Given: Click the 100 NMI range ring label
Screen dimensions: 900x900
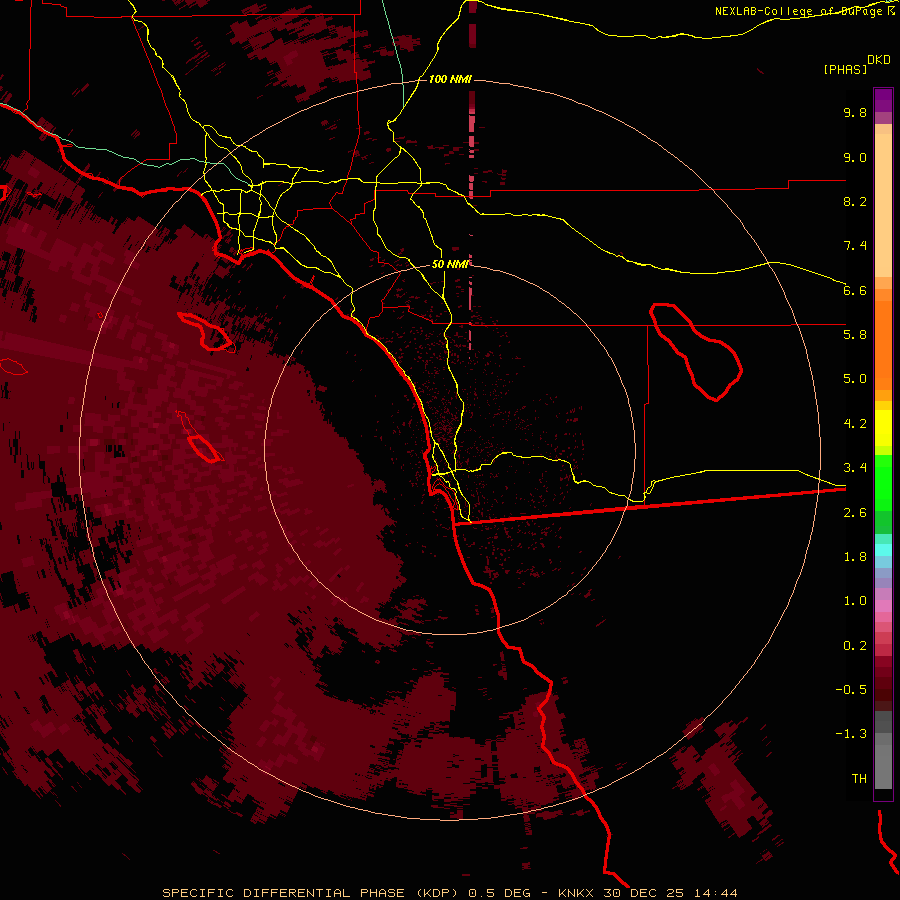Looking at the screenshot, I should (x=450, y=79).
